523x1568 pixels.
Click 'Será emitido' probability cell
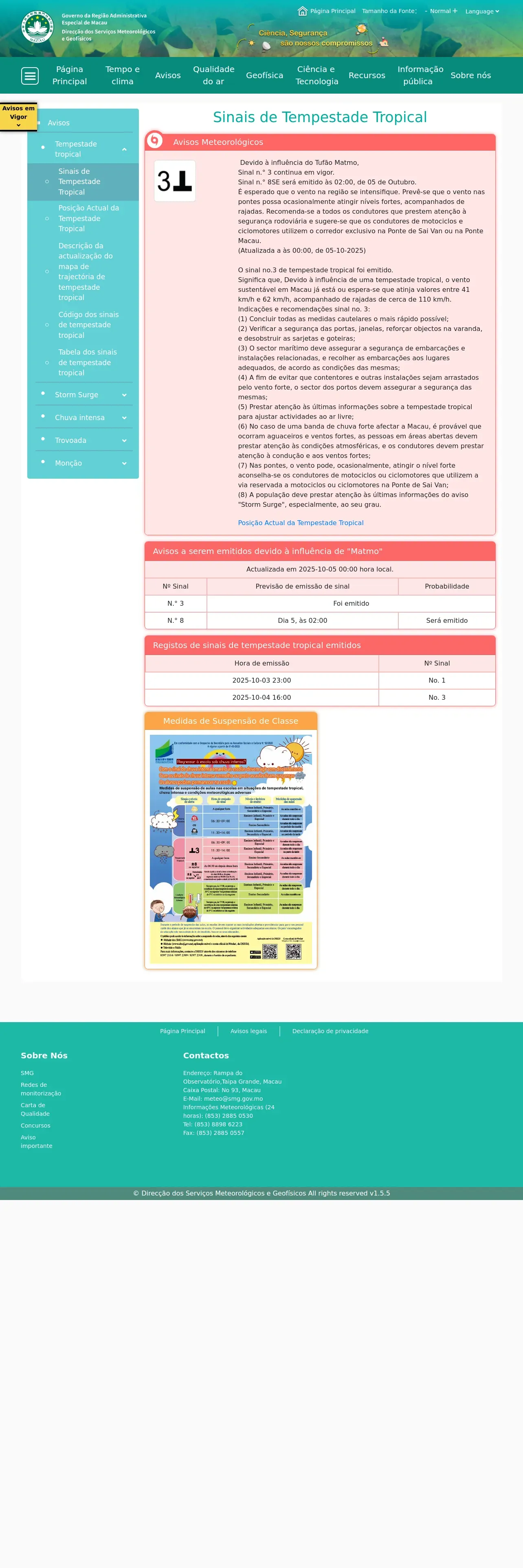click(447, 620)
